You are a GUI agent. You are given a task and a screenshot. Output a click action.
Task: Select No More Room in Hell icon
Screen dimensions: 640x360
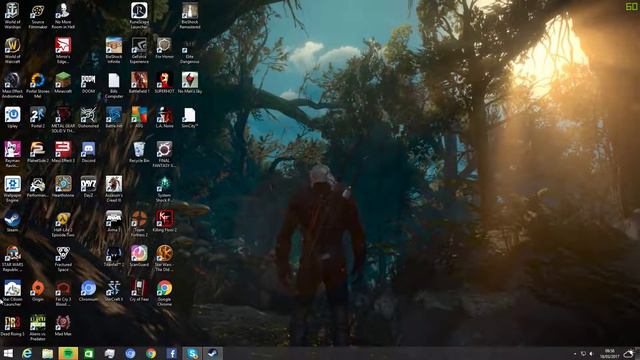(63, 16)
